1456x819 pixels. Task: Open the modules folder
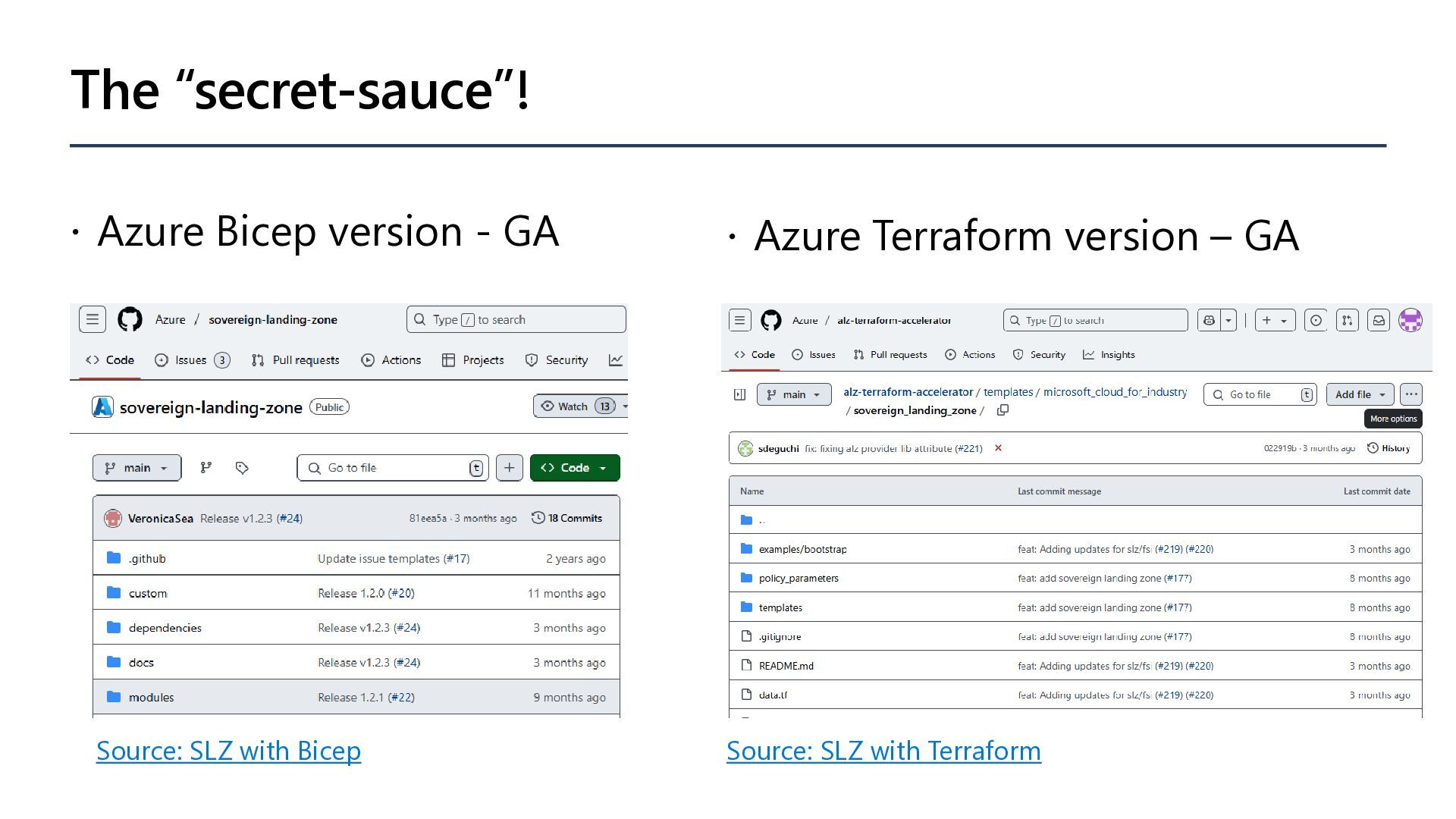coord(151,698)
